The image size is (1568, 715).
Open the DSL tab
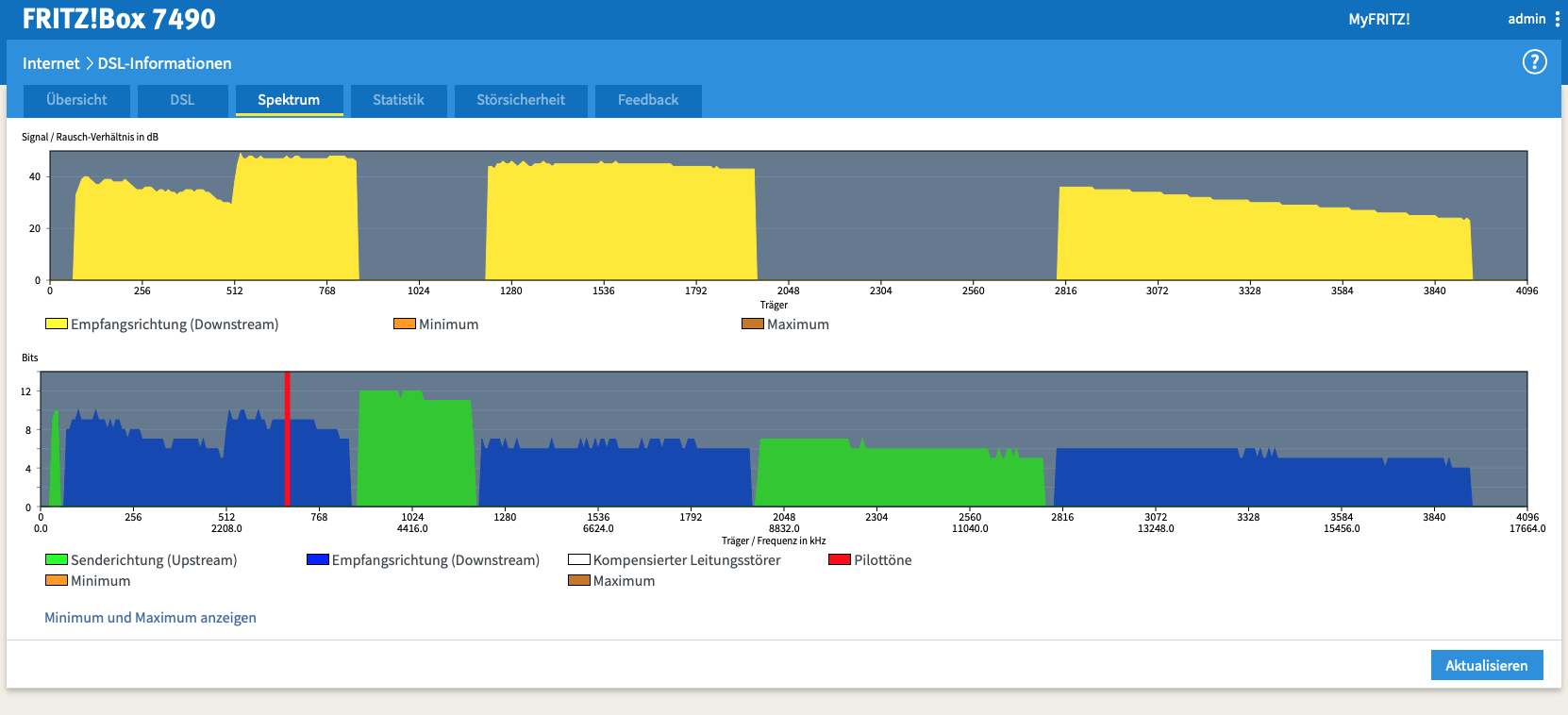182,100
